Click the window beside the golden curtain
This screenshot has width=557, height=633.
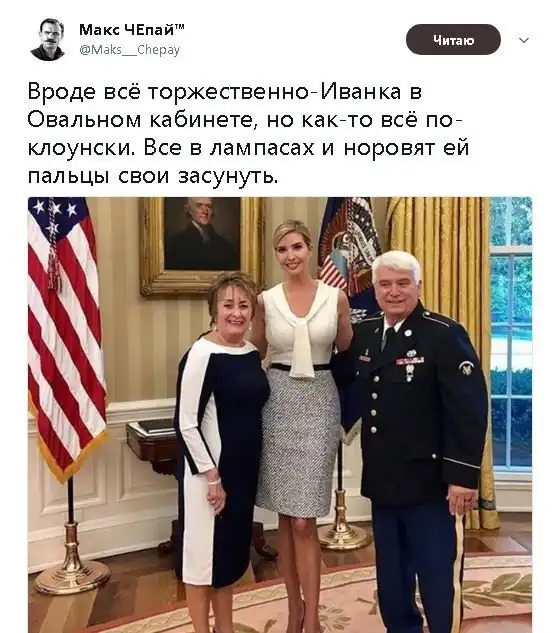(x=511, y=335)
